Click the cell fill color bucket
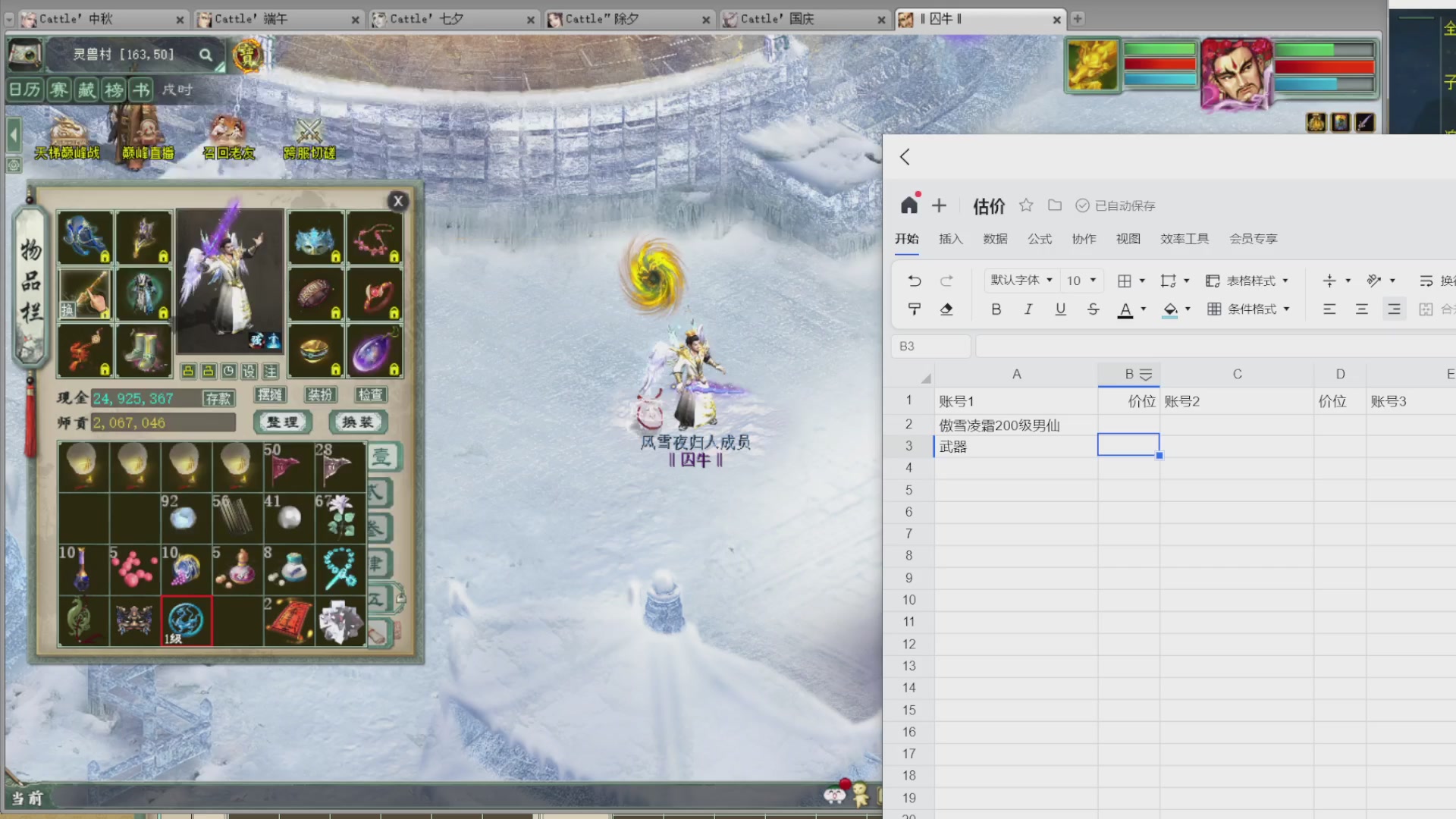The width and height of the screenshot is (1456, 819). tap(1170, 309)
